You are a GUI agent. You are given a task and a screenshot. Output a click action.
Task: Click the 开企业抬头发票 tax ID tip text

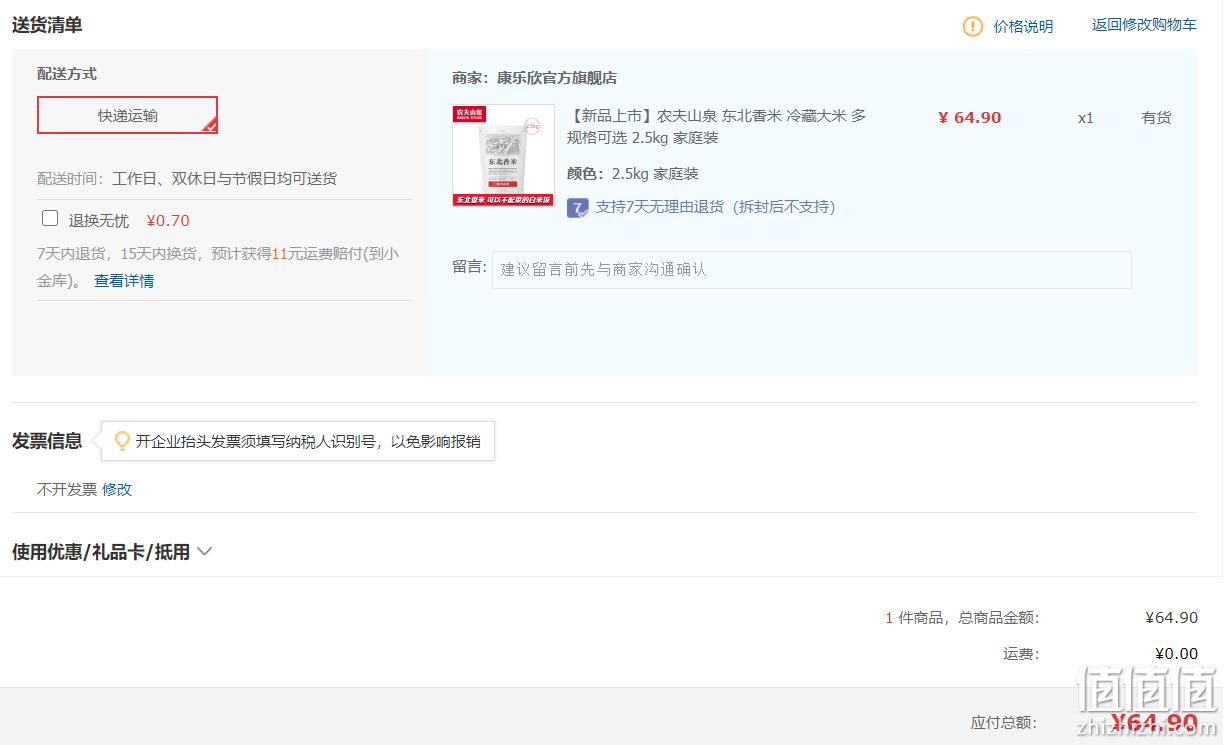pos(308,441)
